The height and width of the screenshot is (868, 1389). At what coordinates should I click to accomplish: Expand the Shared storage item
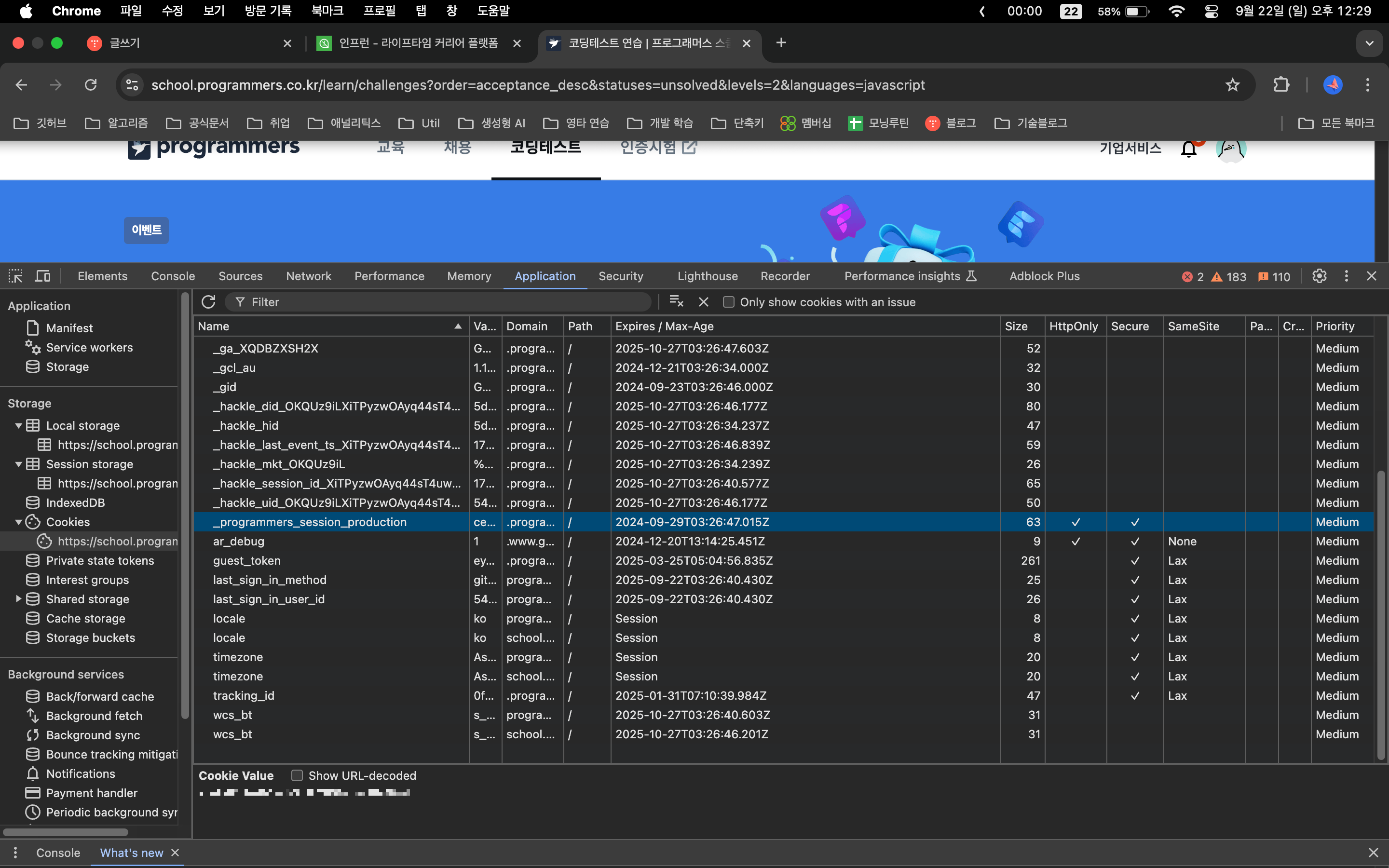click(x=18, y=599)
